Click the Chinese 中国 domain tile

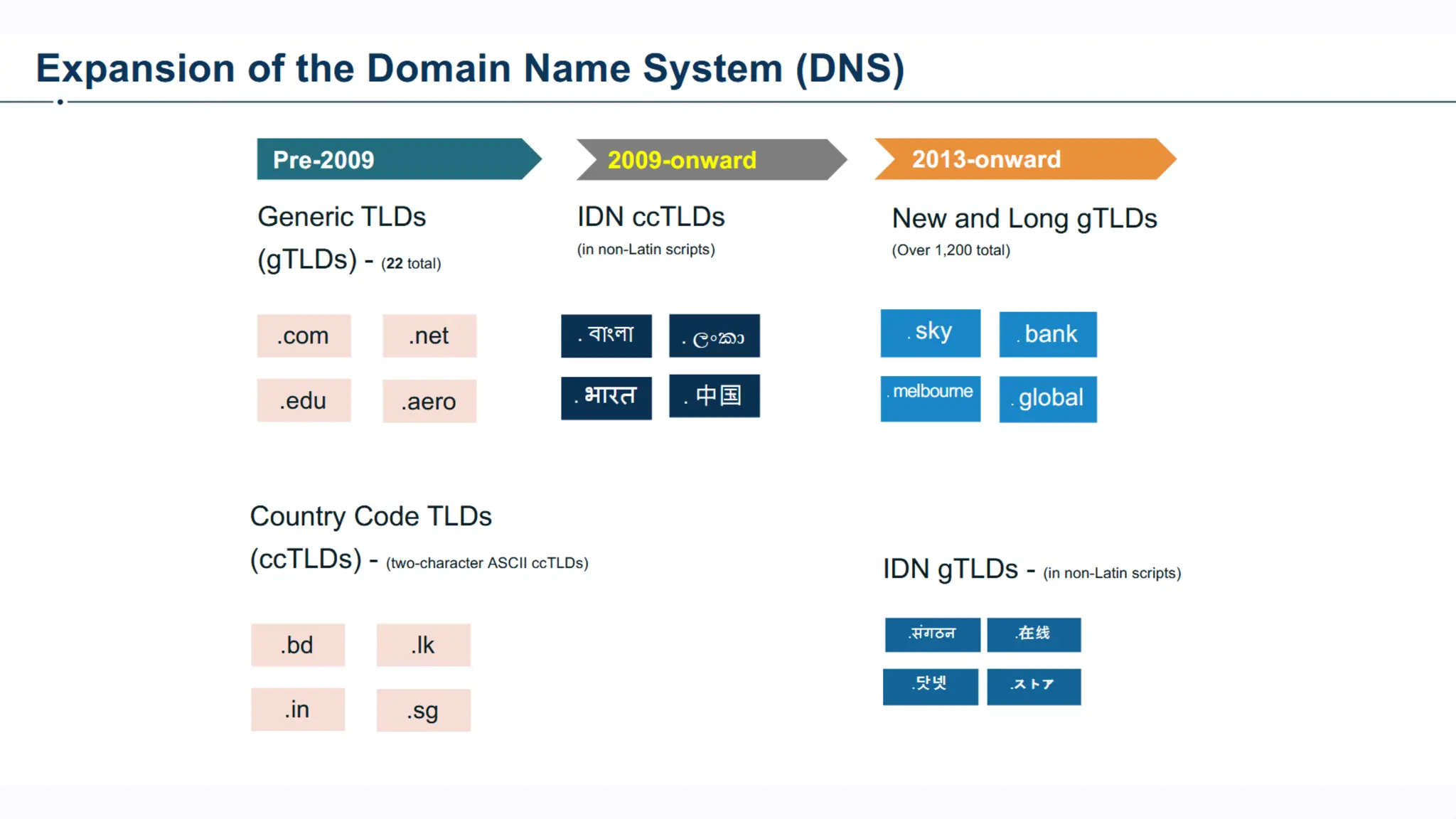(x=714, y=396)
